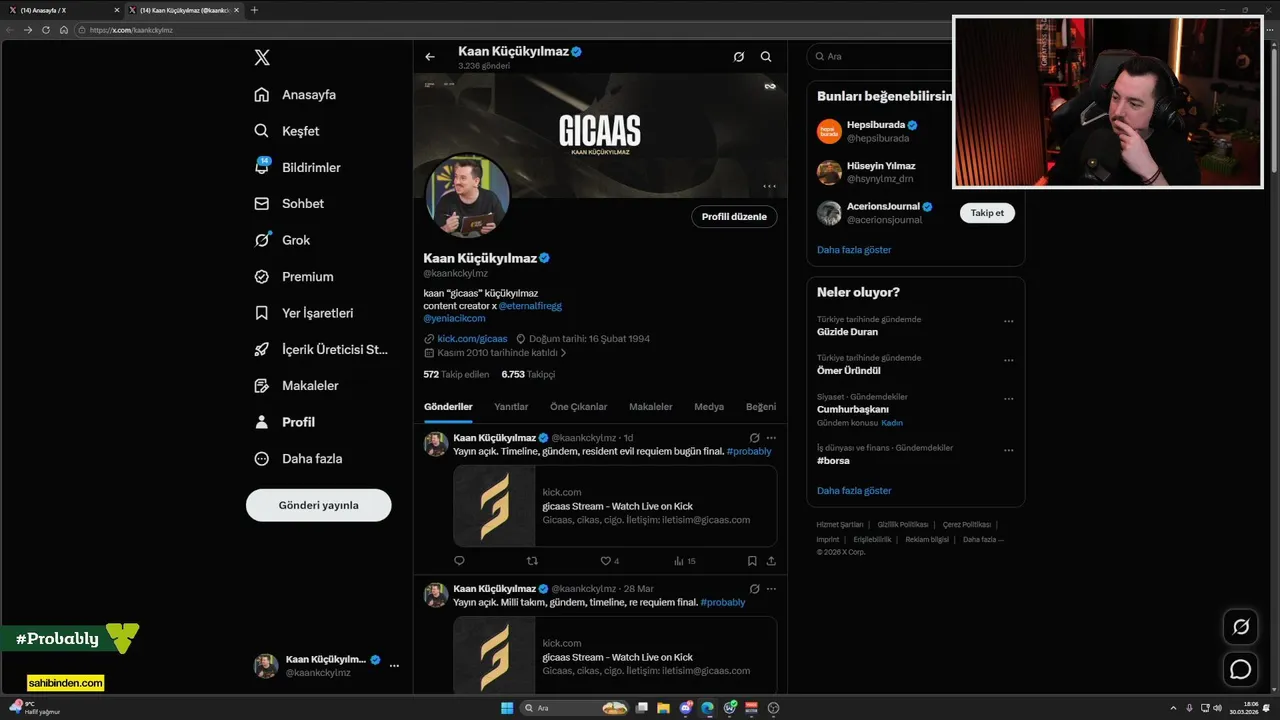
Task: Click Grok icon on the 28 Mar post
Action: [x=755, y=589]
